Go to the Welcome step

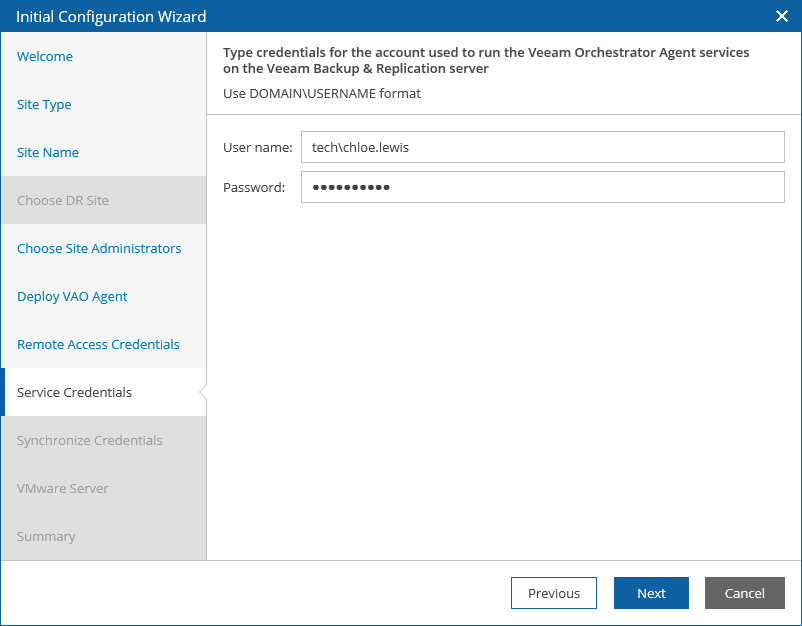click(x=45, y=56)
